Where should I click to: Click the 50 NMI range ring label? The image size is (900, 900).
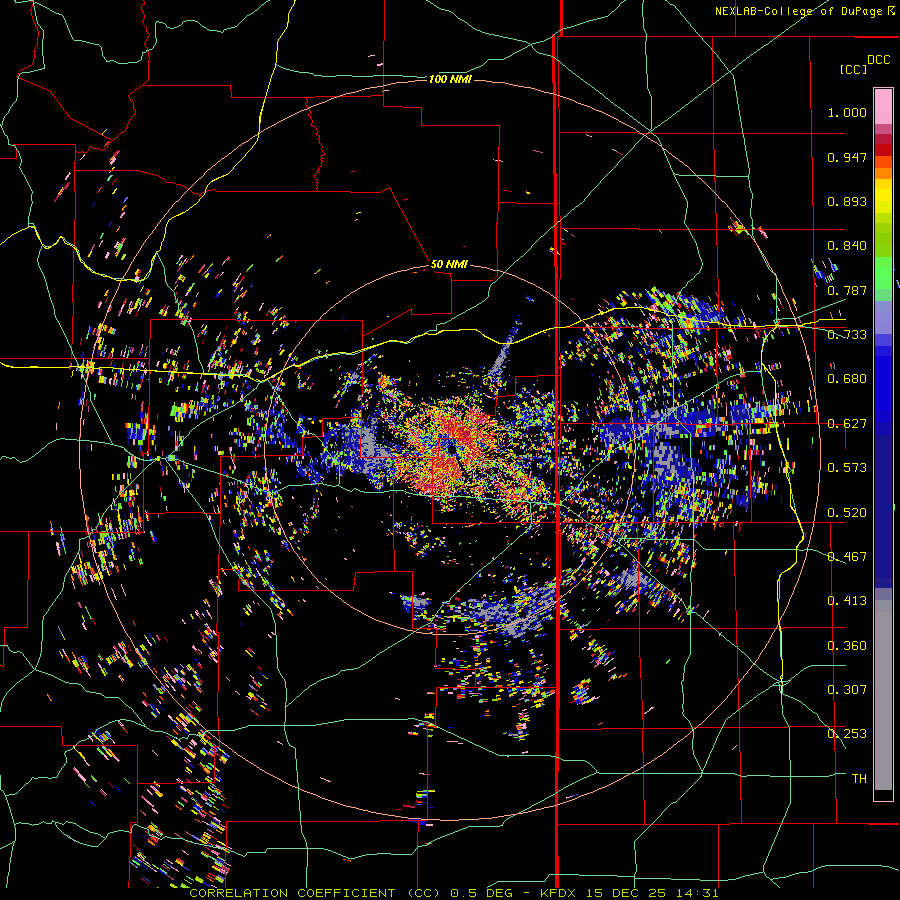(x=449, y=264)
